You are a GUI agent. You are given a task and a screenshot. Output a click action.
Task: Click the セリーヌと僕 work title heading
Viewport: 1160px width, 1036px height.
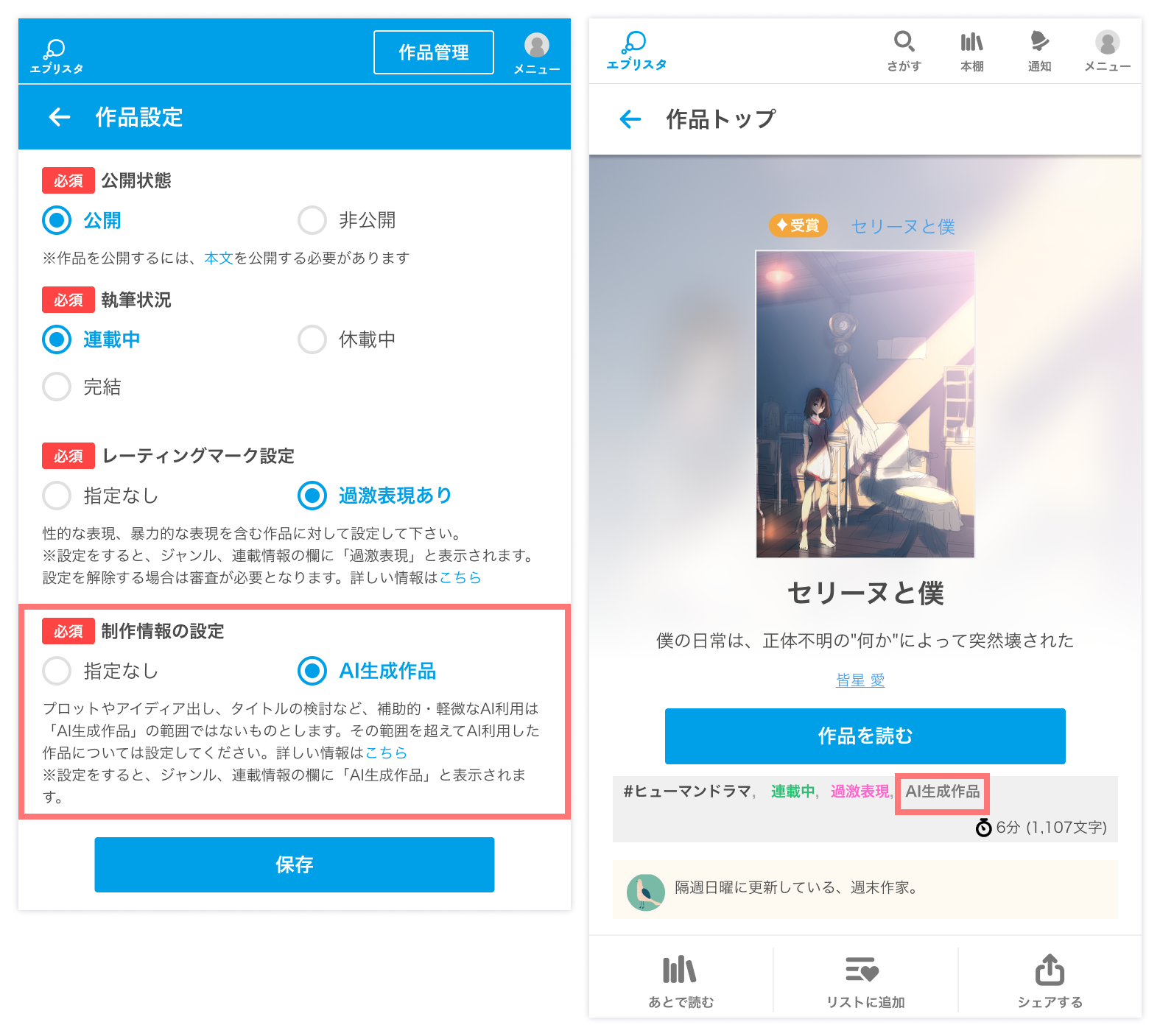[x=865, y=593]
